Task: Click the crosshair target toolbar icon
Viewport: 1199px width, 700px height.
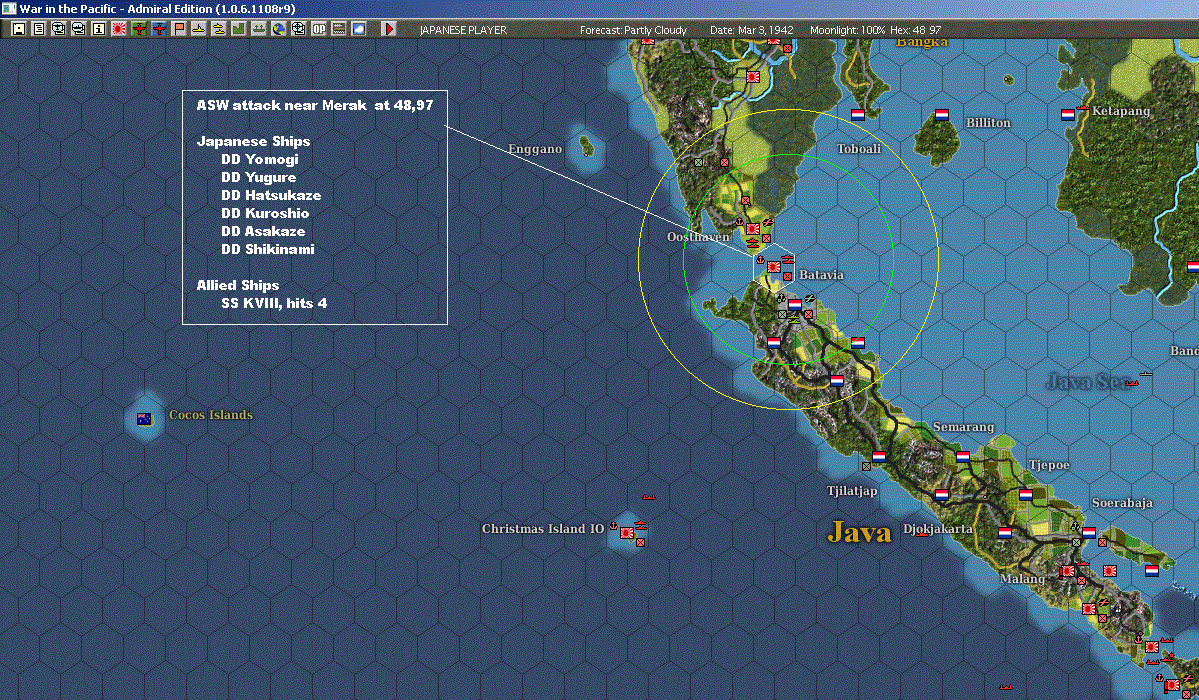Action: [299, 29]
